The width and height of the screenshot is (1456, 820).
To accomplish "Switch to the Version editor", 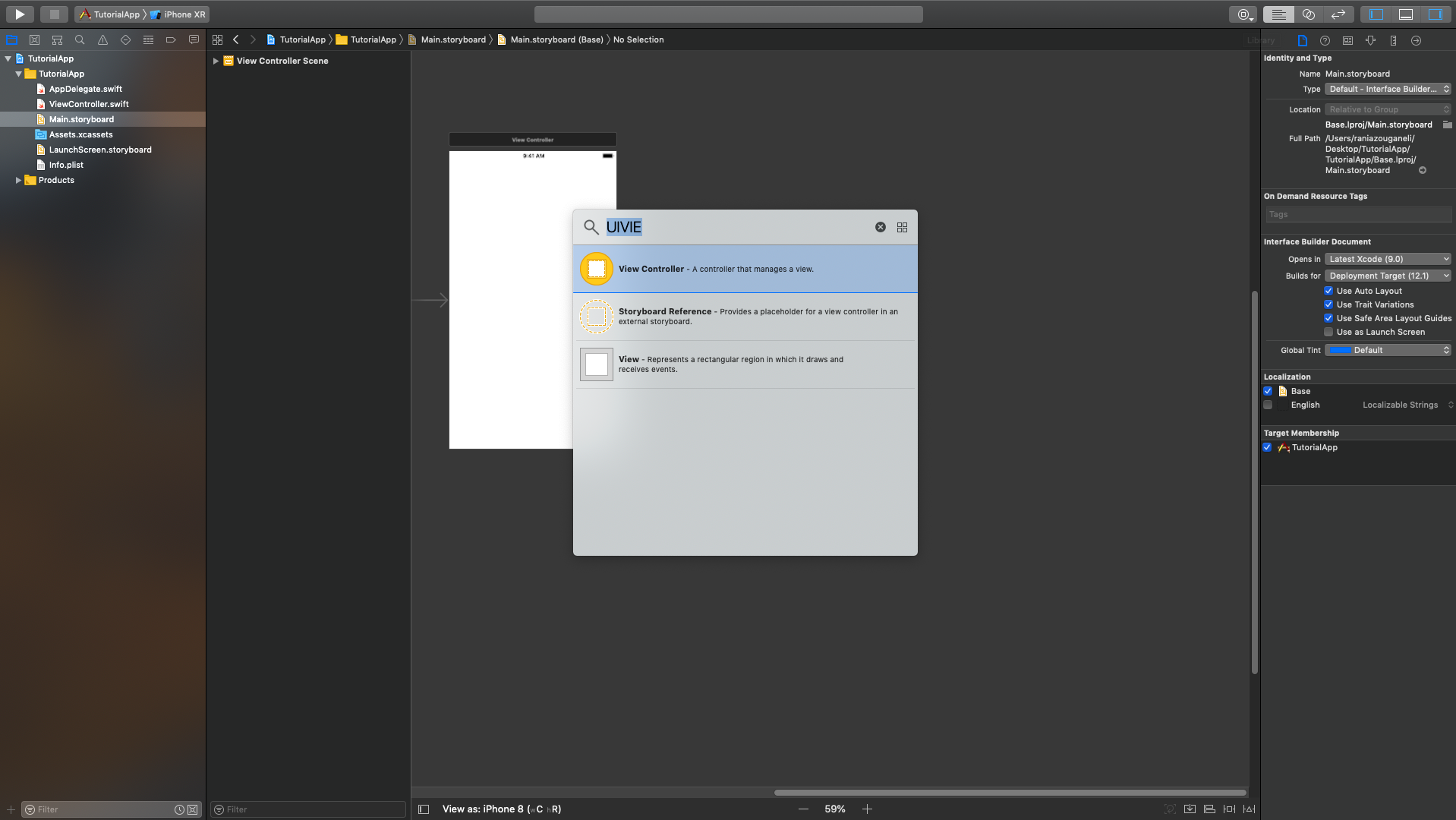I will pyautogui.click(x=1338, y=14).
